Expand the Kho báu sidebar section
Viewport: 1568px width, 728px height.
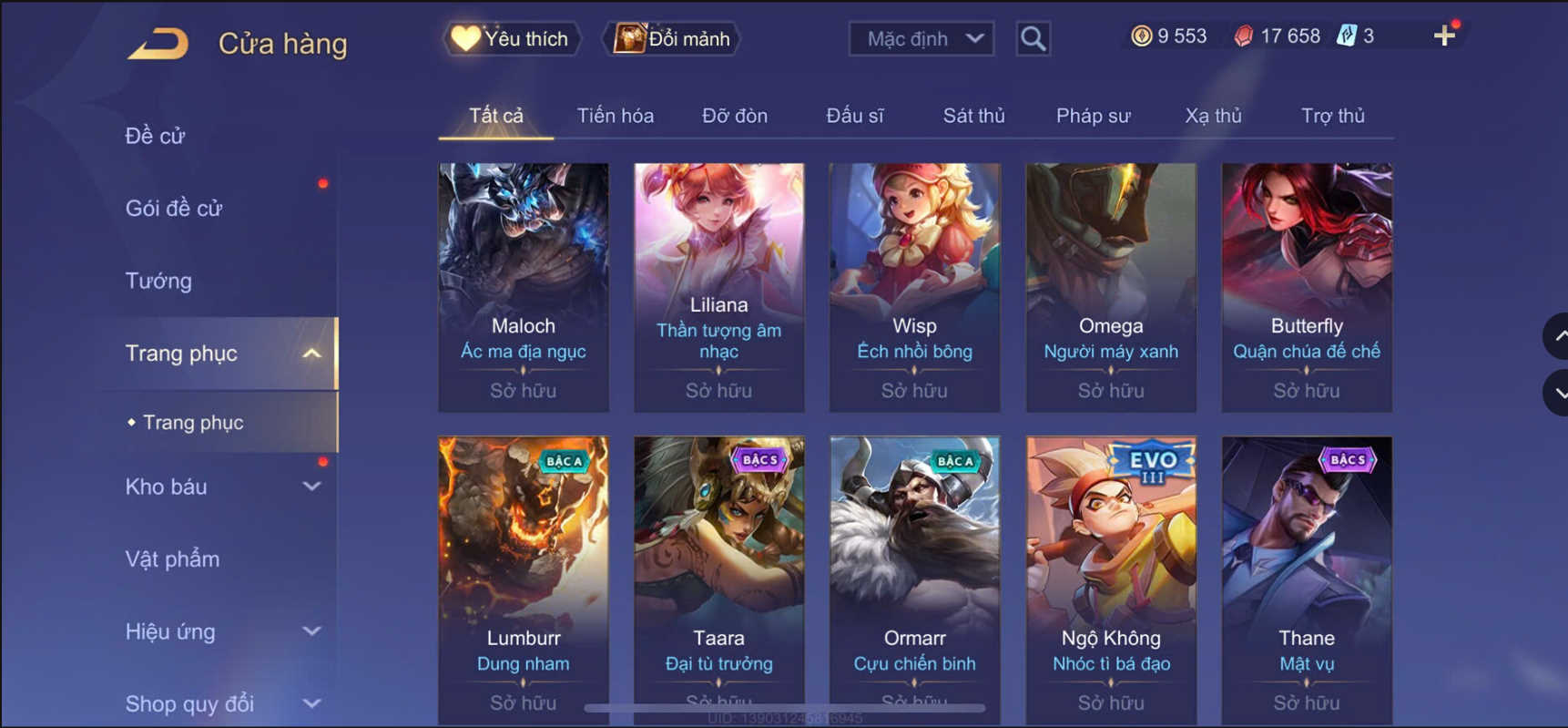point(311,487)
